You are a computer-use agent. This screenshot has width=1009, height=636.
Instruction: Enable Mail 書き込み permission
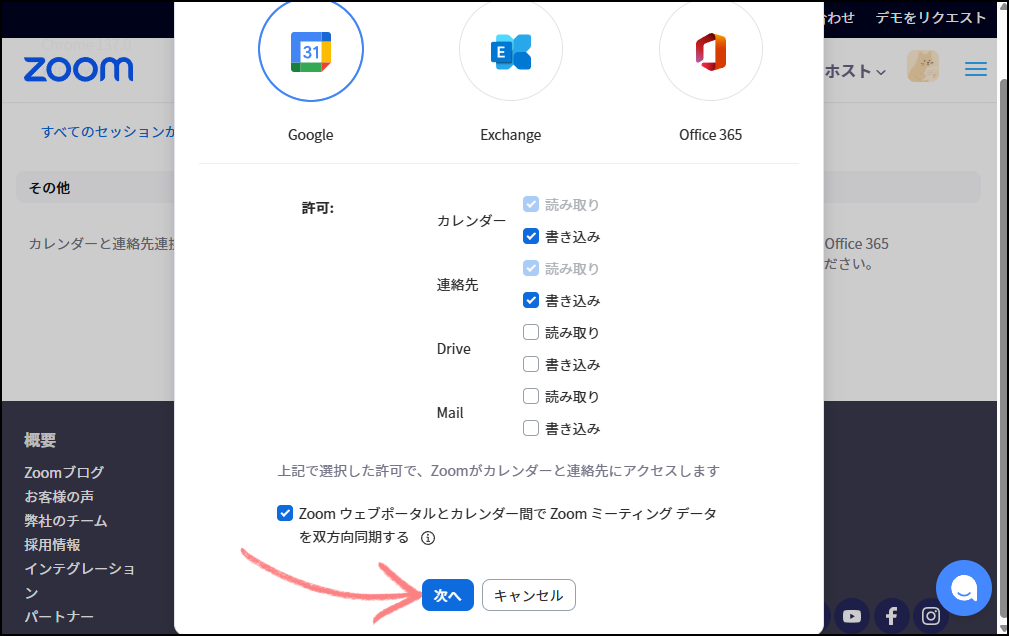(531, 428)
